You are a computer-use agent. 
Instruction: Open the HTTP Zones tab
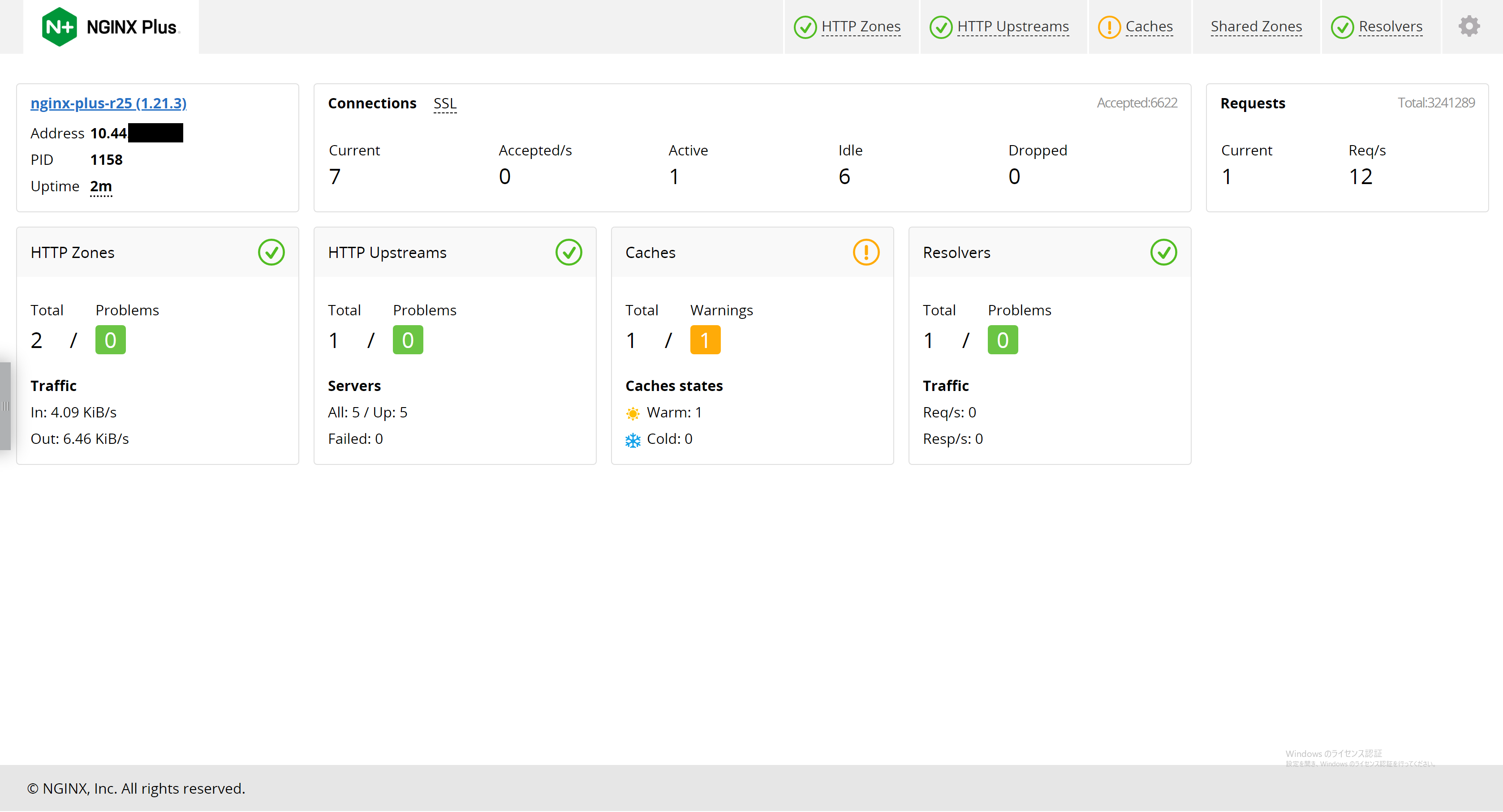point(861,26)
